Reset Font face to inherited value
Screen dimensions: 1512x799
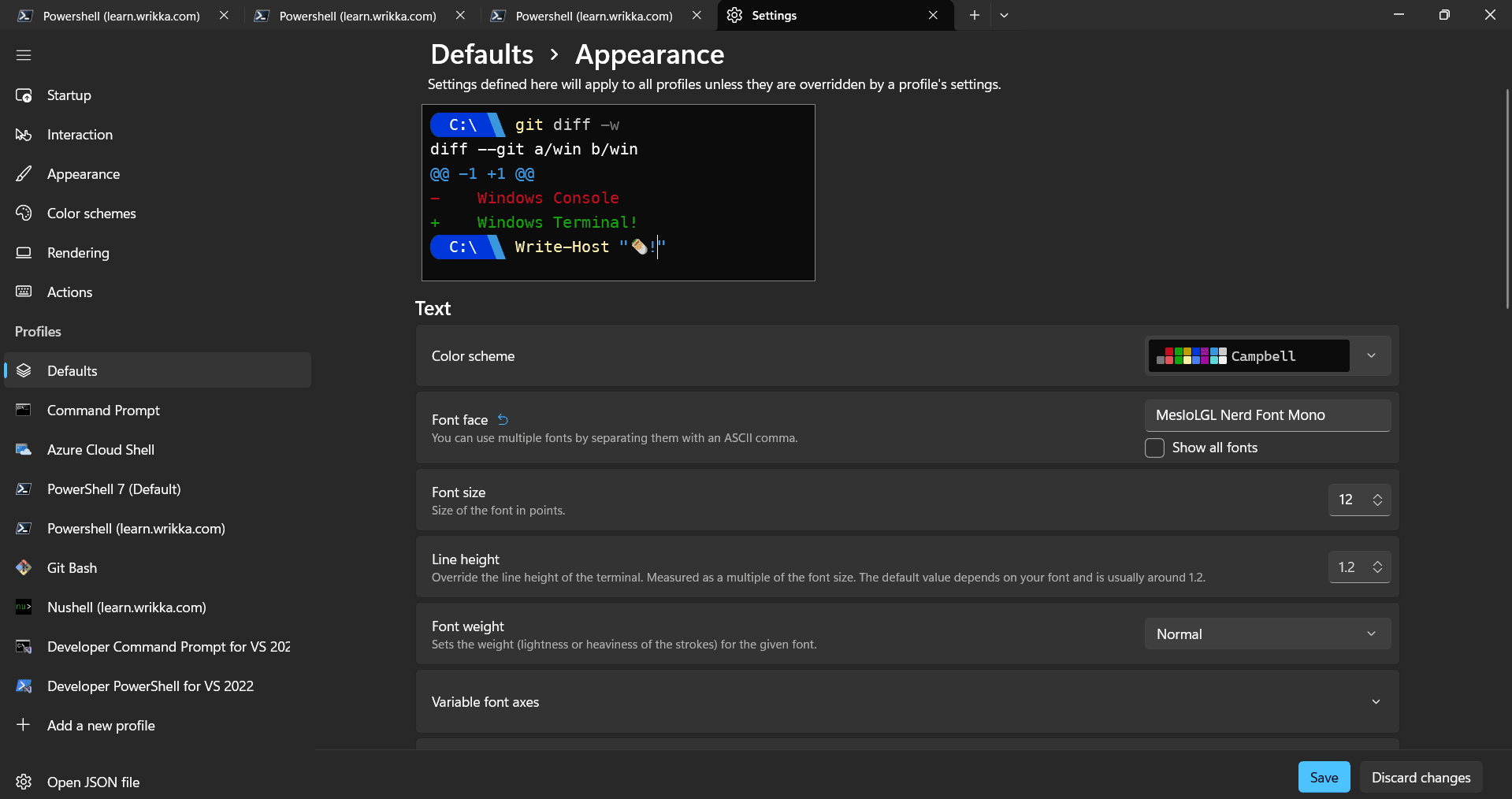[503, 420]
